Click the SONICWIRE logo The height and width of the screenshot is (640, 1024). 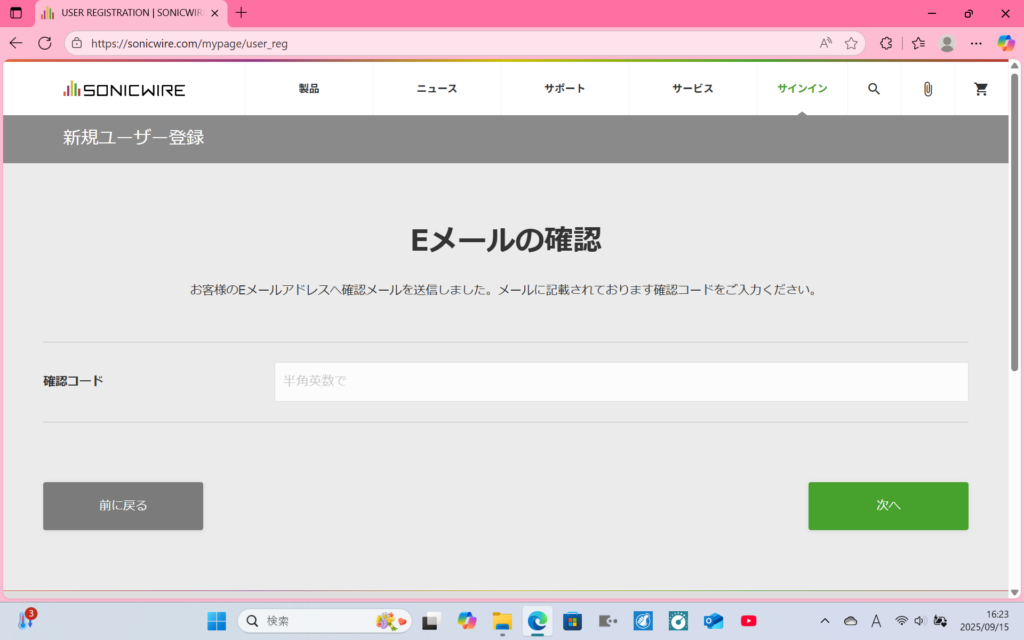(124, 89)
